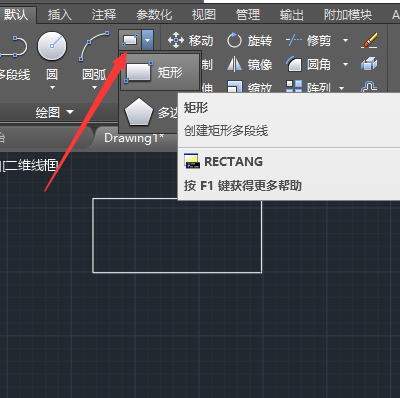Open the rectangle button dropdown arrow
The width and height of the screenshot is (400, 398).
(148, 40)
